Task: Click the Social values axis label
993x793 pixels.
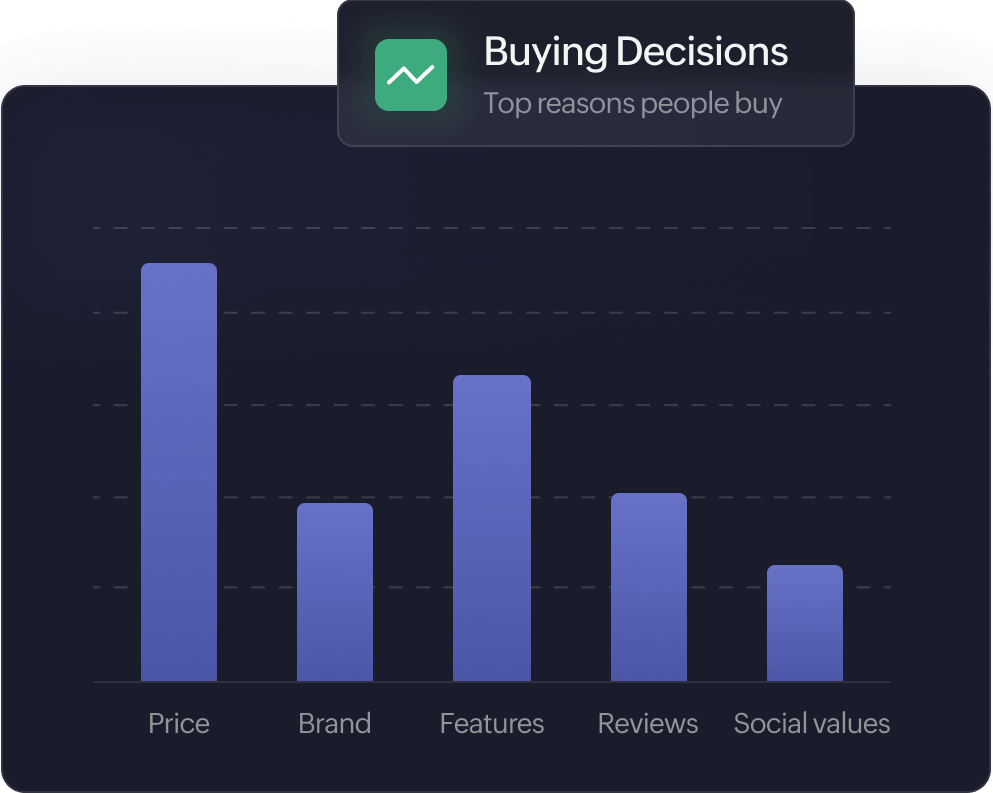Action: (812, 723)
